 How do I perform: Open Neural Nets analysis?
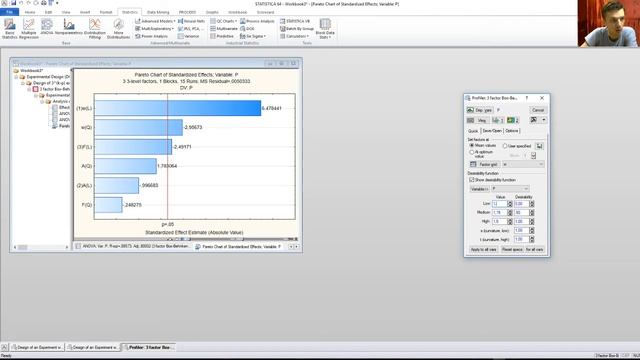(191, 21)
